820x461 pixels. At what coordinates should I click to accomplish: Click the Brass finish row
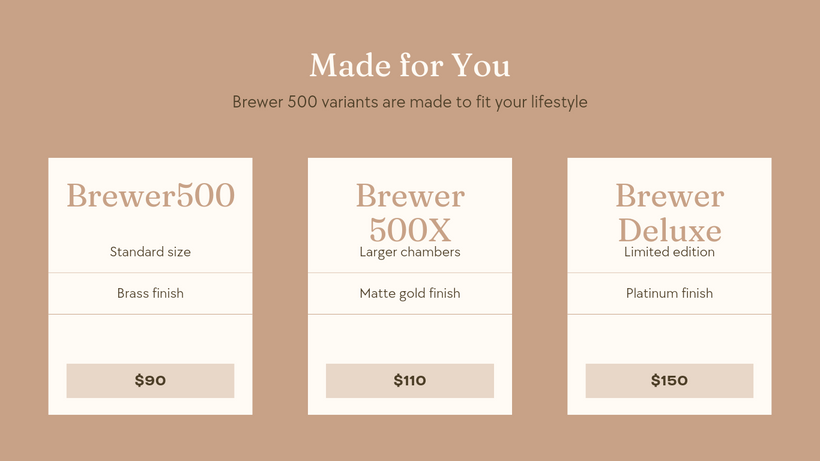pyautogui.click(x=150, y=294)
